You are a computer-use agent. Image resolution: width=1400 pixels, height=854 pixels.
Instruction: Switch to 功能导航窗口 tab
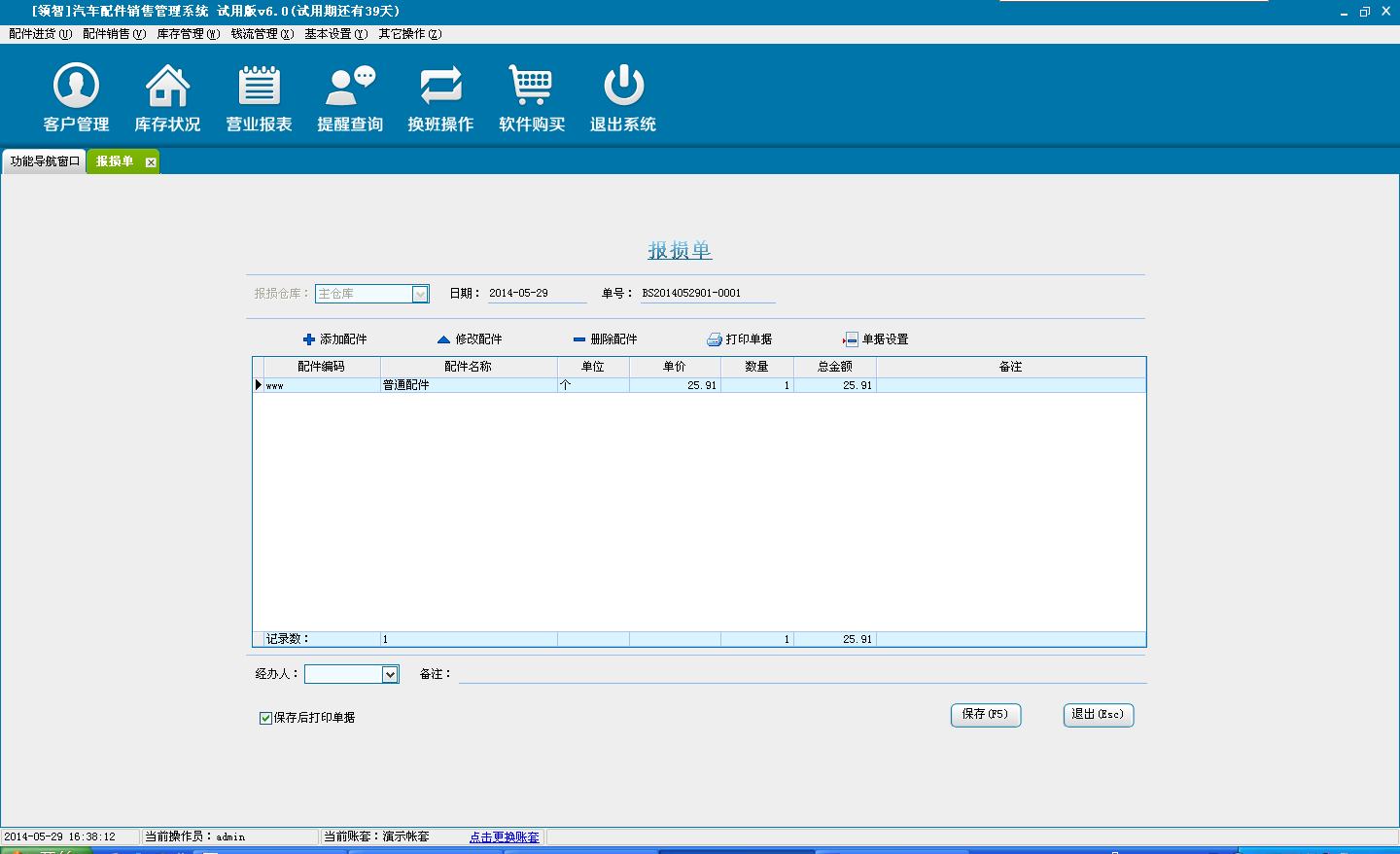[45, 161]
